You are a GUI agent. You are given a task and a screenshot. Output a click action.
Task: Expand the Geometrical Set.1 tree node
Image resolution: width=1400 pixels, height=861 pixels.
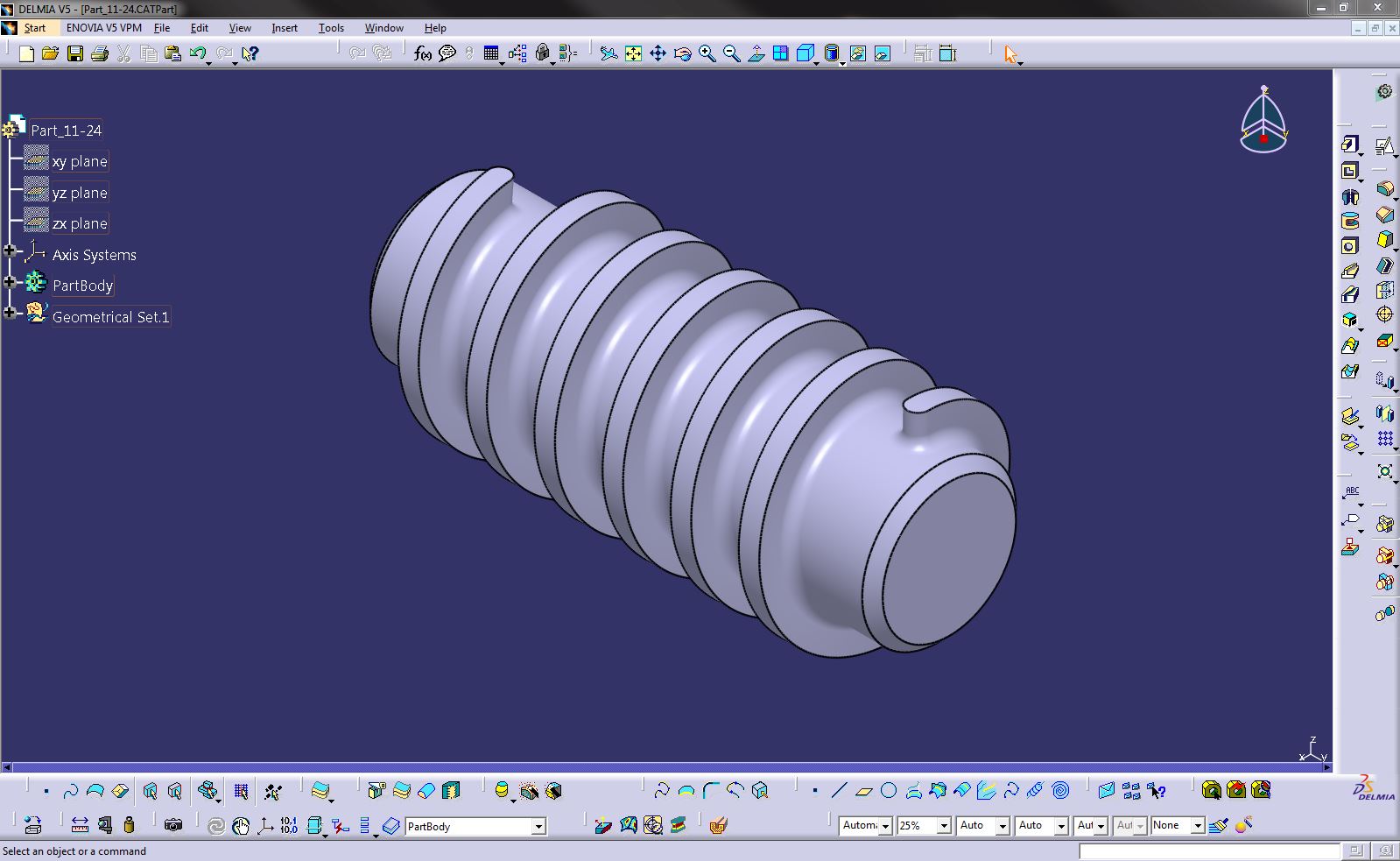click(10, 313)
